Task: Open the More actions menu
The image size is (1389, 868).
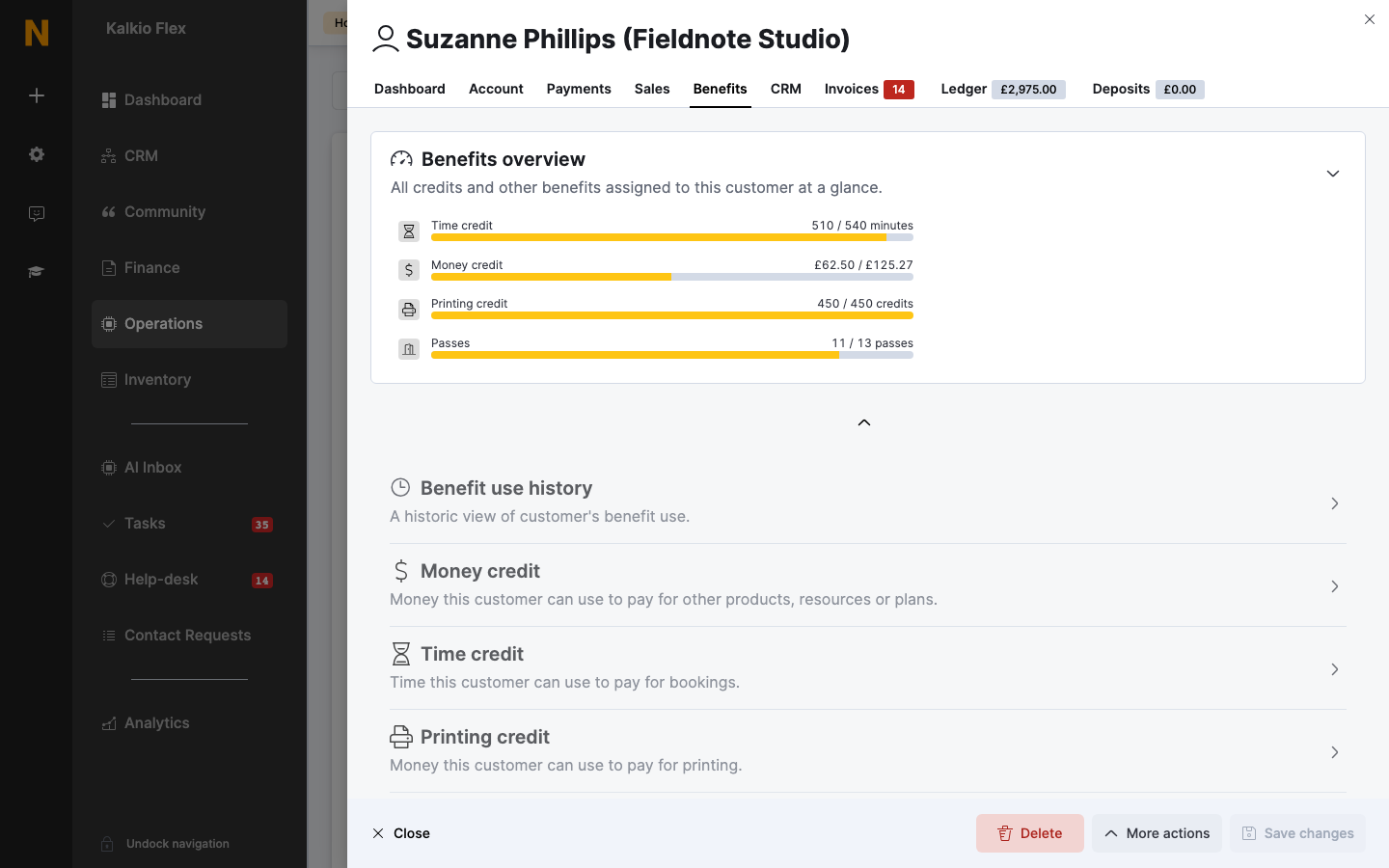Action: click(x=1157, y=833)
